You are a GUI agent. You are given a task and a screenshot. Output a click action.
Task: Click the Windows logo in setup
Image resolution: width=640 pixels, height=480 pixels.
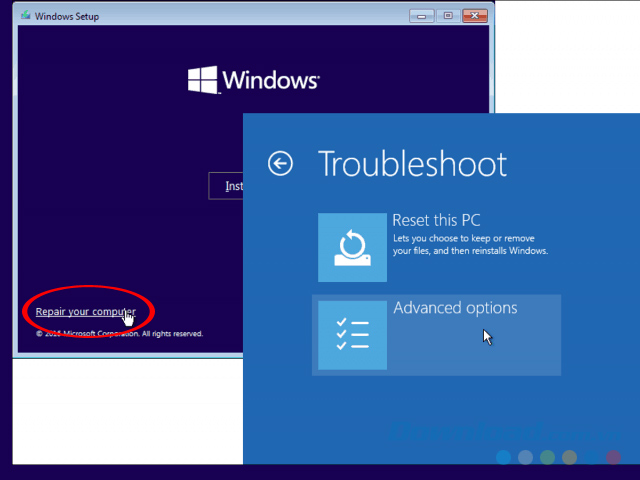(253, 80)
